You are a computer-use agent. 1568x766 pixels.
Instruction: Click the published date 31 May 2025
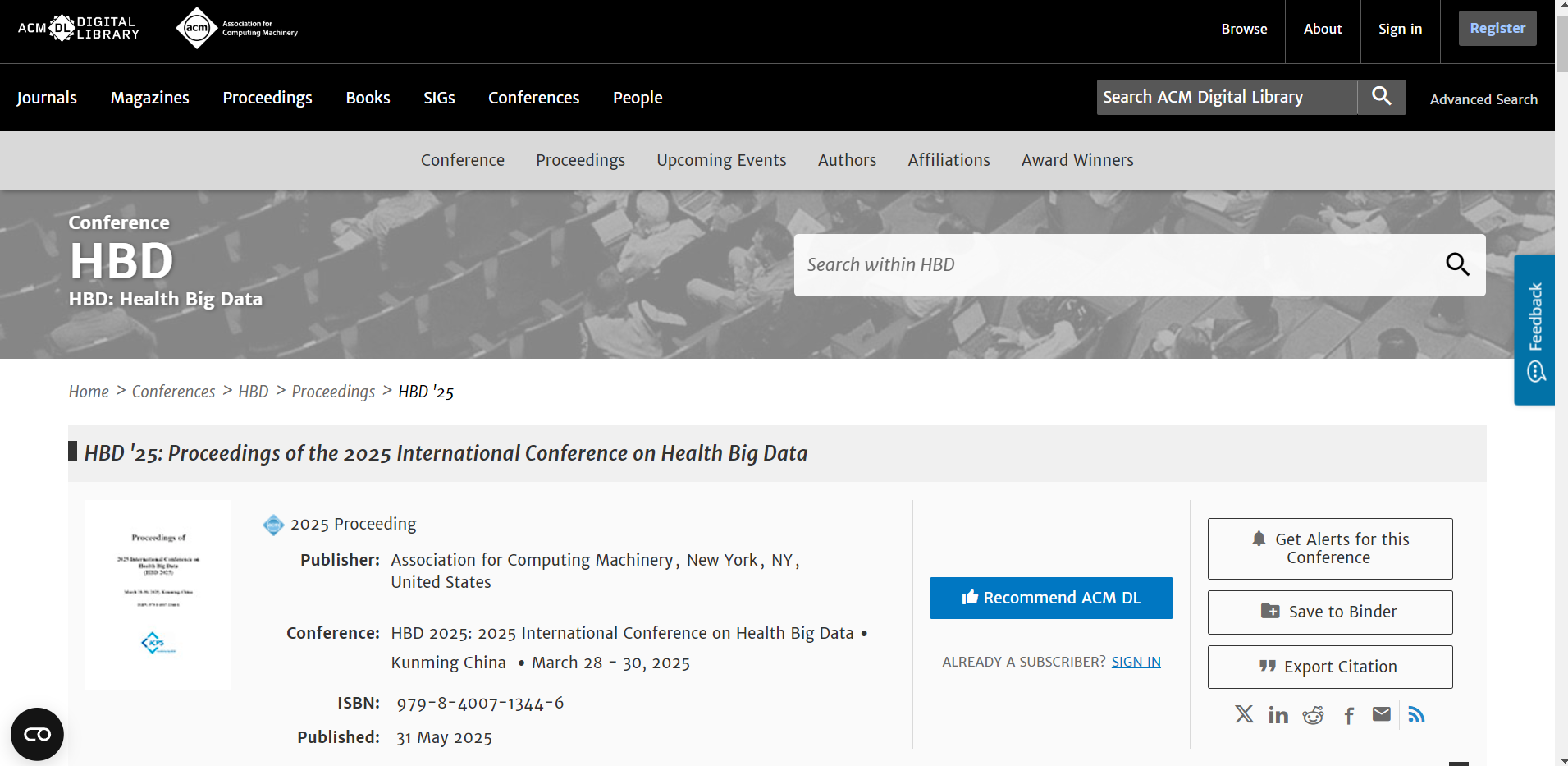pos(444,737)
